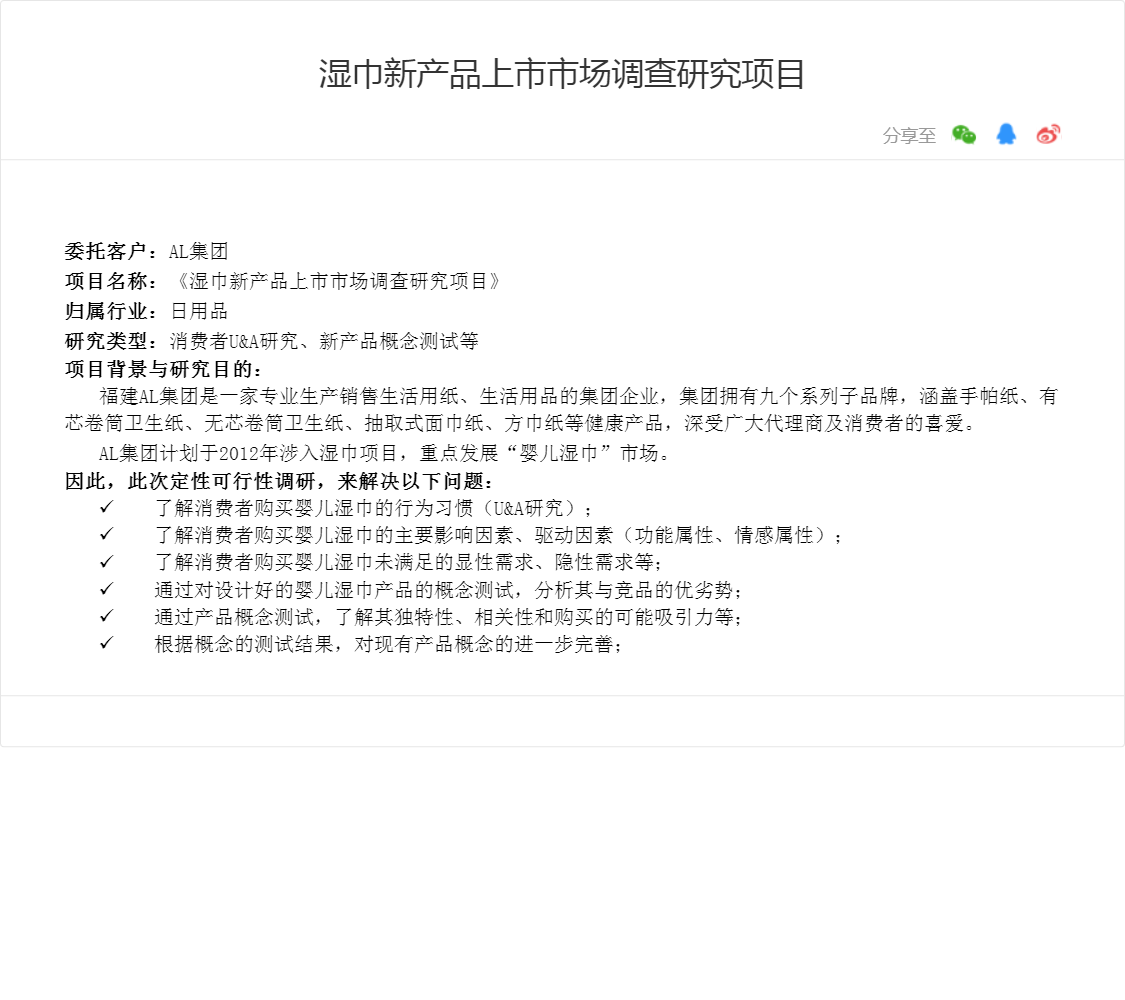Click the 项目背景与研究目的 heading
1125x1000 pixels.
pyautogui.click(x=164, y=369)
